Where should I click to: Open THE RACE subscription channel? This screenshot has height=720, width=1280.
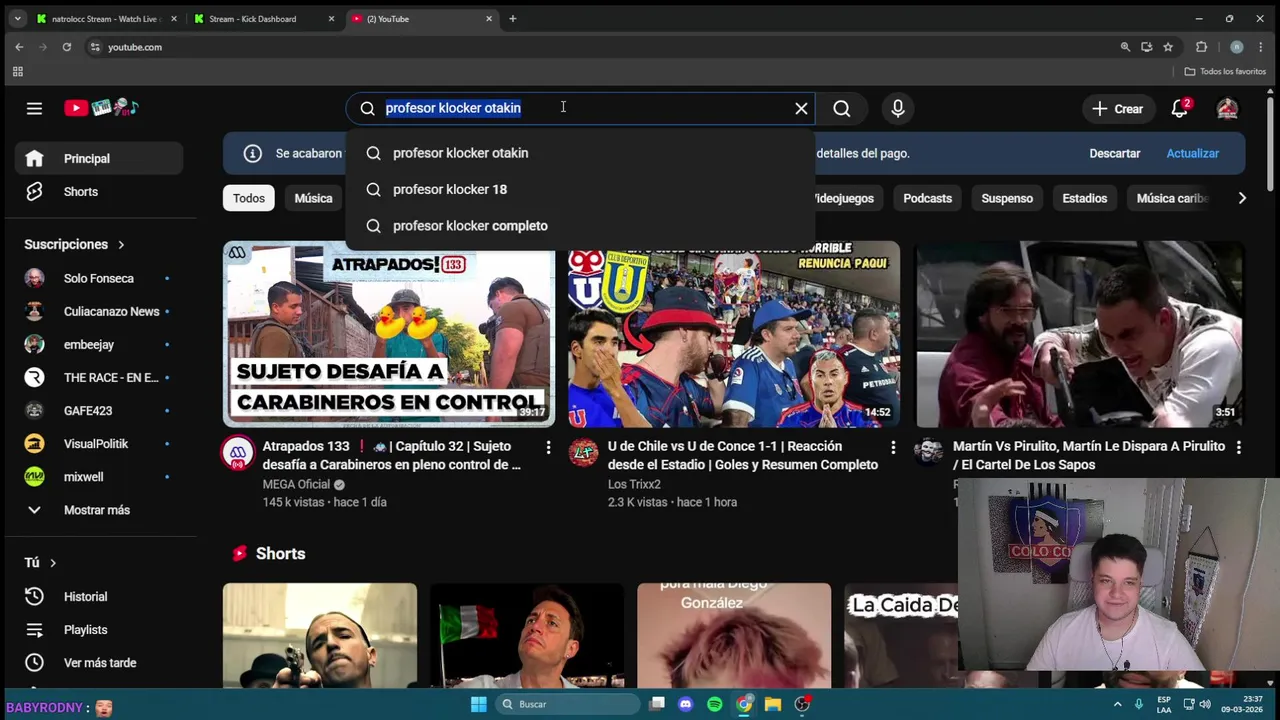99,377
